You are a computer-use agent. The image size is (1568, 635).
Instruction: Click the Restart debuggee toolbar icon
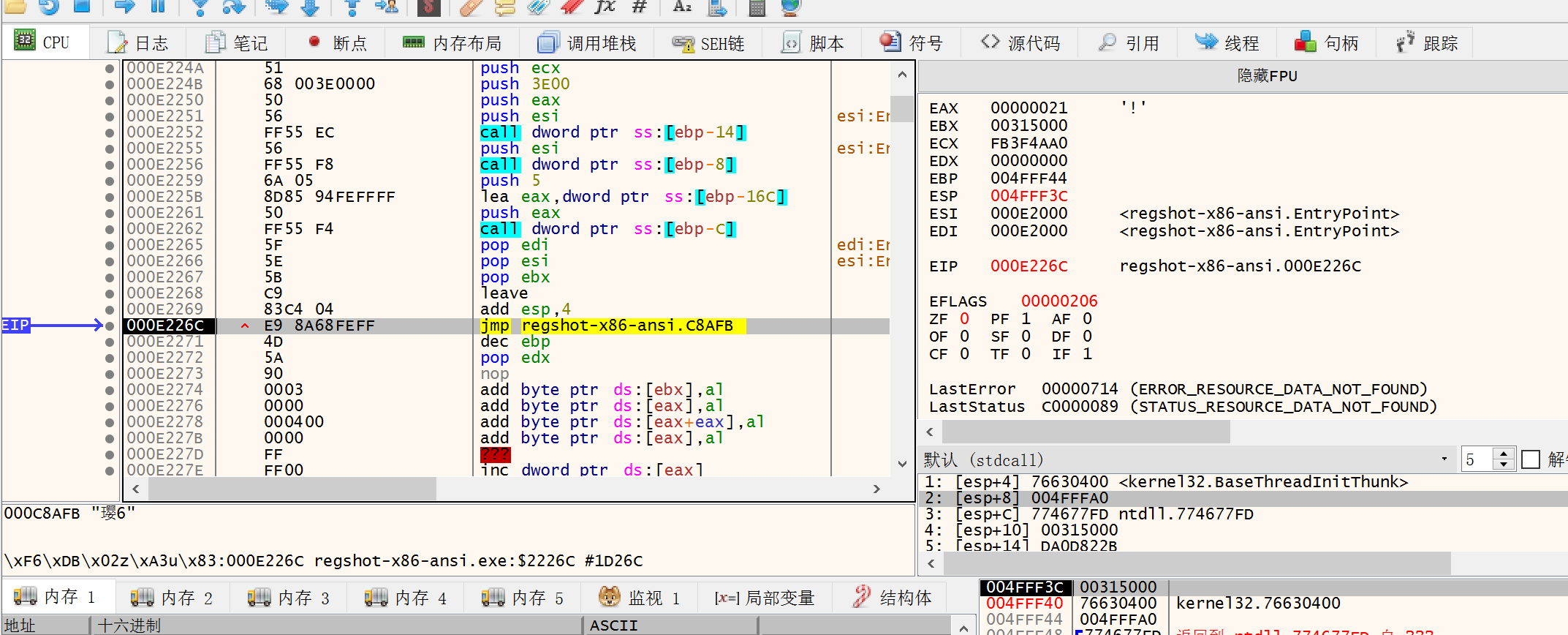tap(49, 7)
